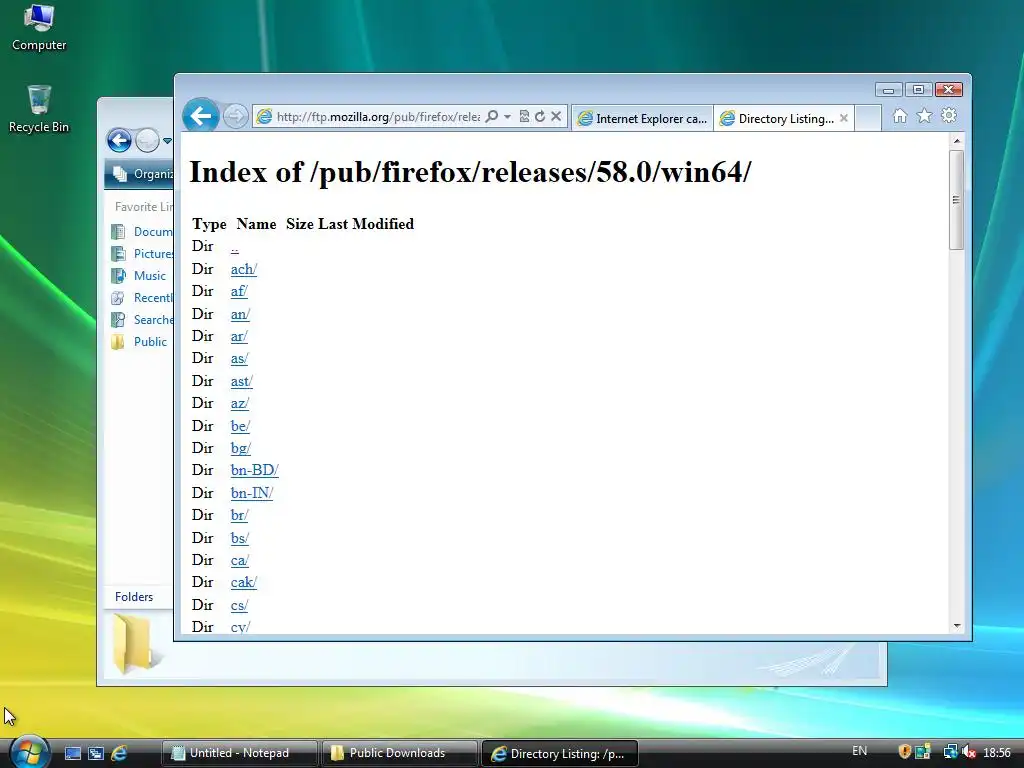Viewport: 1024px width, 768px height.
Task: Open the IE Home page icon
Action: (900, 116)
